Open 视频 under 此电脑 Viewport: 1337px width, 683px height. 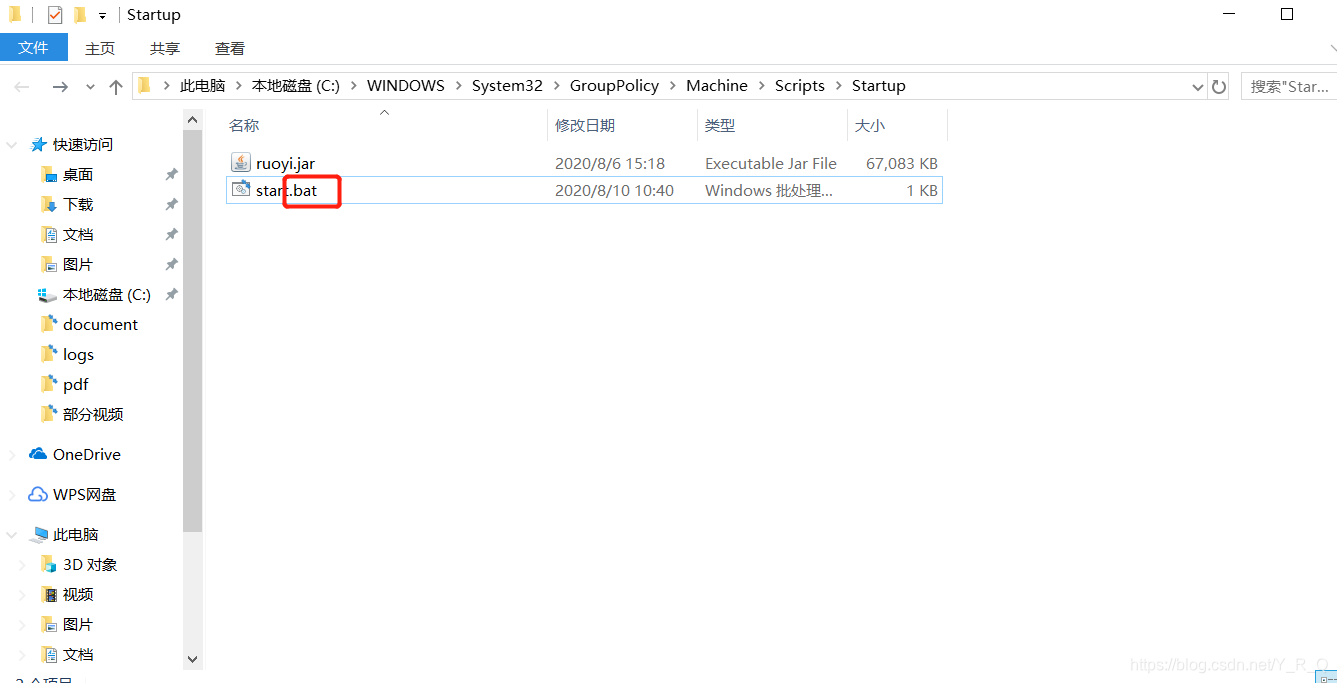[x=78, y=595]
